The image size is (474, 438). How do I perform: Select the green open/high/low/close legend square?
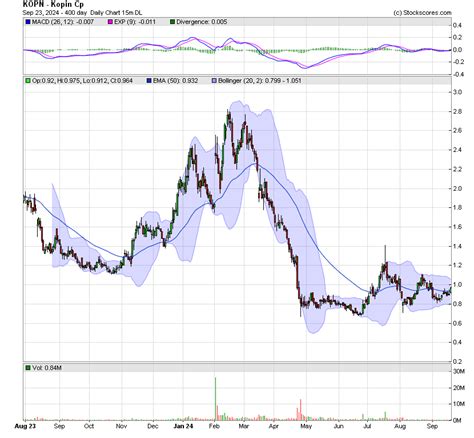pyautogui.click(x=28, y=81)
